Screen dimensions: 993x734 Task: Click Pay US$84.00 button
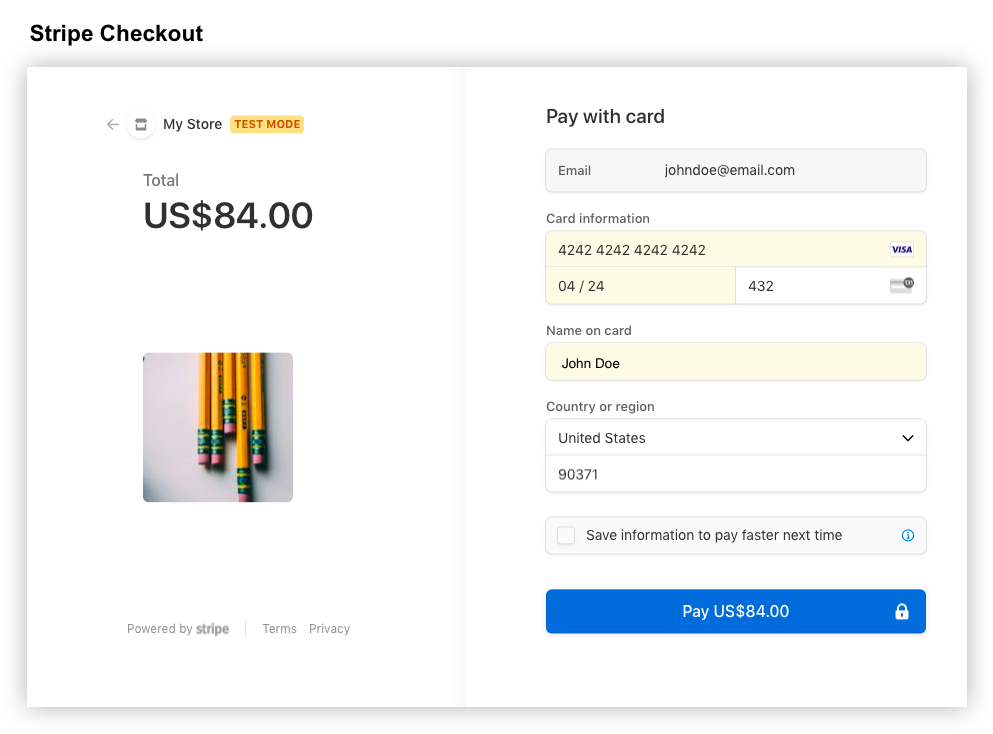pyautogui.click(x=736, y=611)
